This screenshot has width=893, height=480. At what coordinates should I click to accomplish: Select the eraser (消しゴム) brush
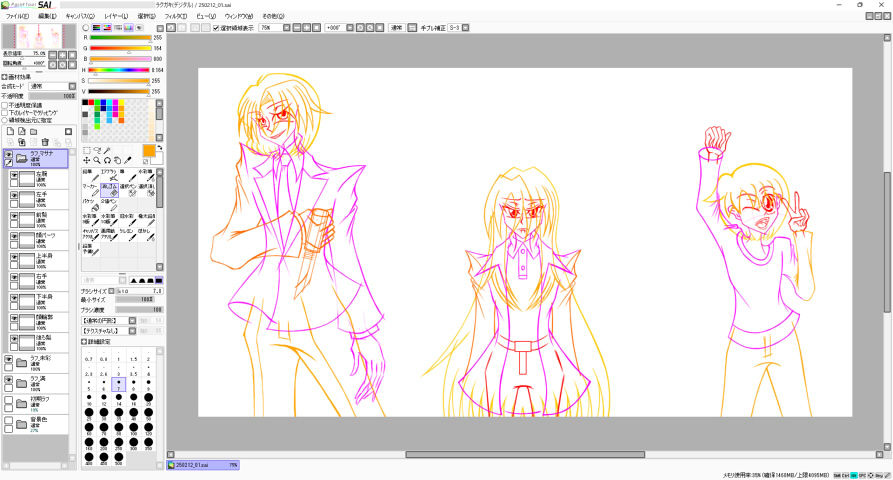coord(110,188)
